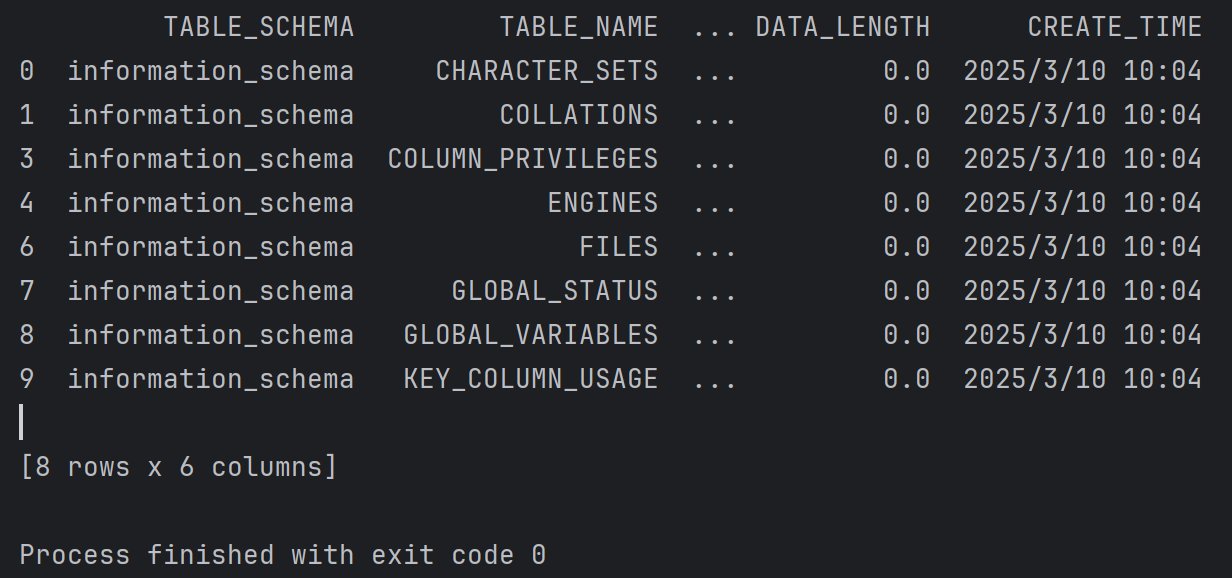The image size is (1232, 578).
Task: Click the CREATE_TIME column header
Action: point(1115,27)
